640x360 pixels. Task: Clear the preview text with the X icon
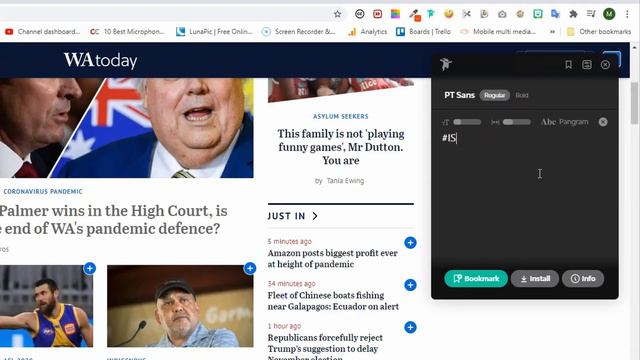click(603, 122)
